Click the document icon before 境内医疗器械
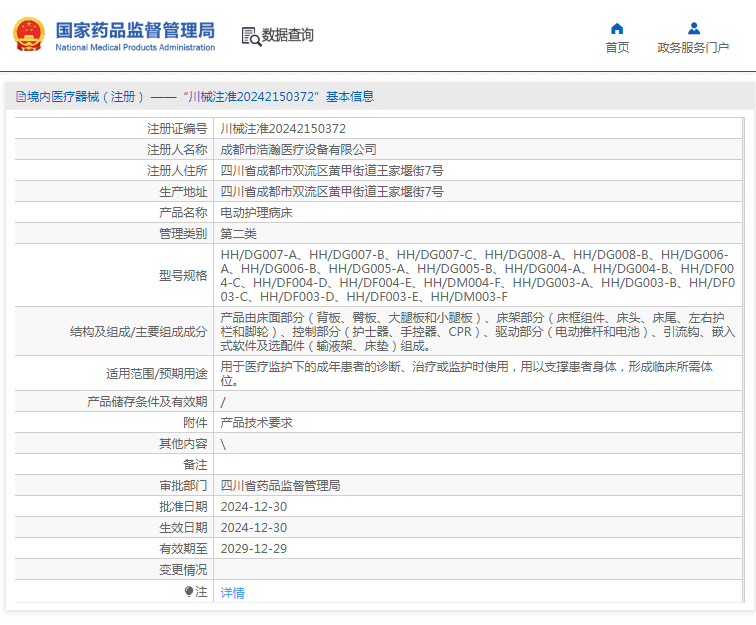756x625 pixels. tap(21, 97)
